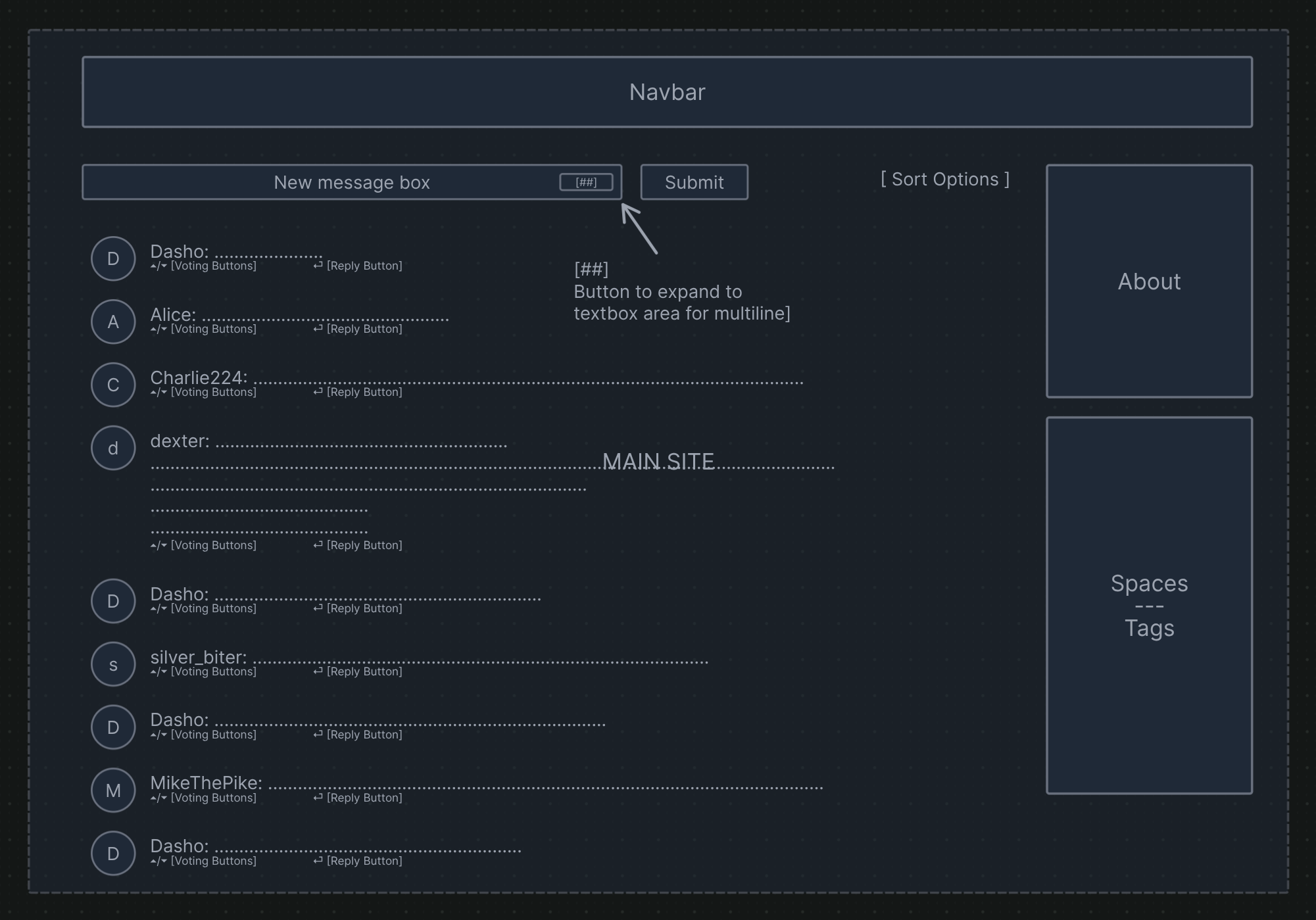Viewport: 1316px width, 920px height.
Task: Click Reply Button under dexter's message
Action: click(x=364, y=545)
